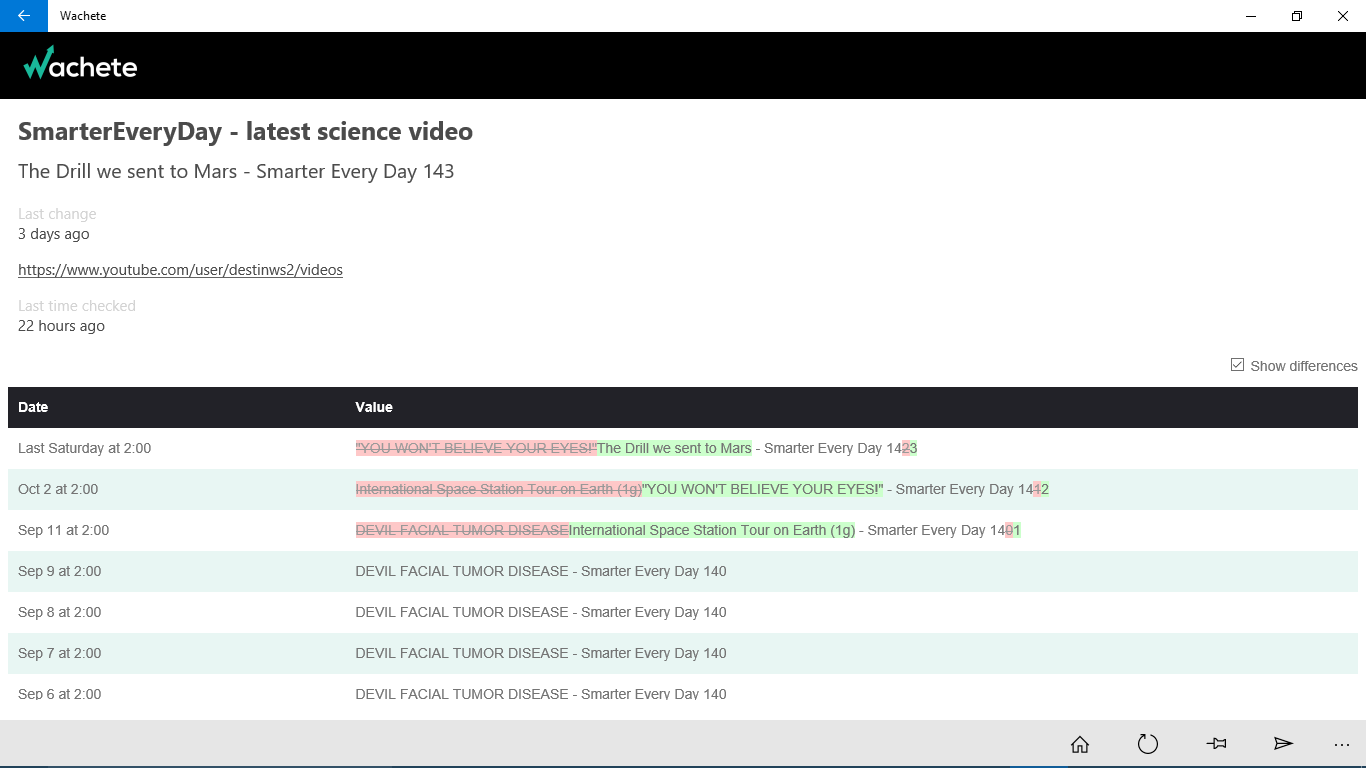Select the Sep 7 at 2:00 row
The width and height of the screenshot is (1366, 768).
pyautogui.click(x=683, y=653)
